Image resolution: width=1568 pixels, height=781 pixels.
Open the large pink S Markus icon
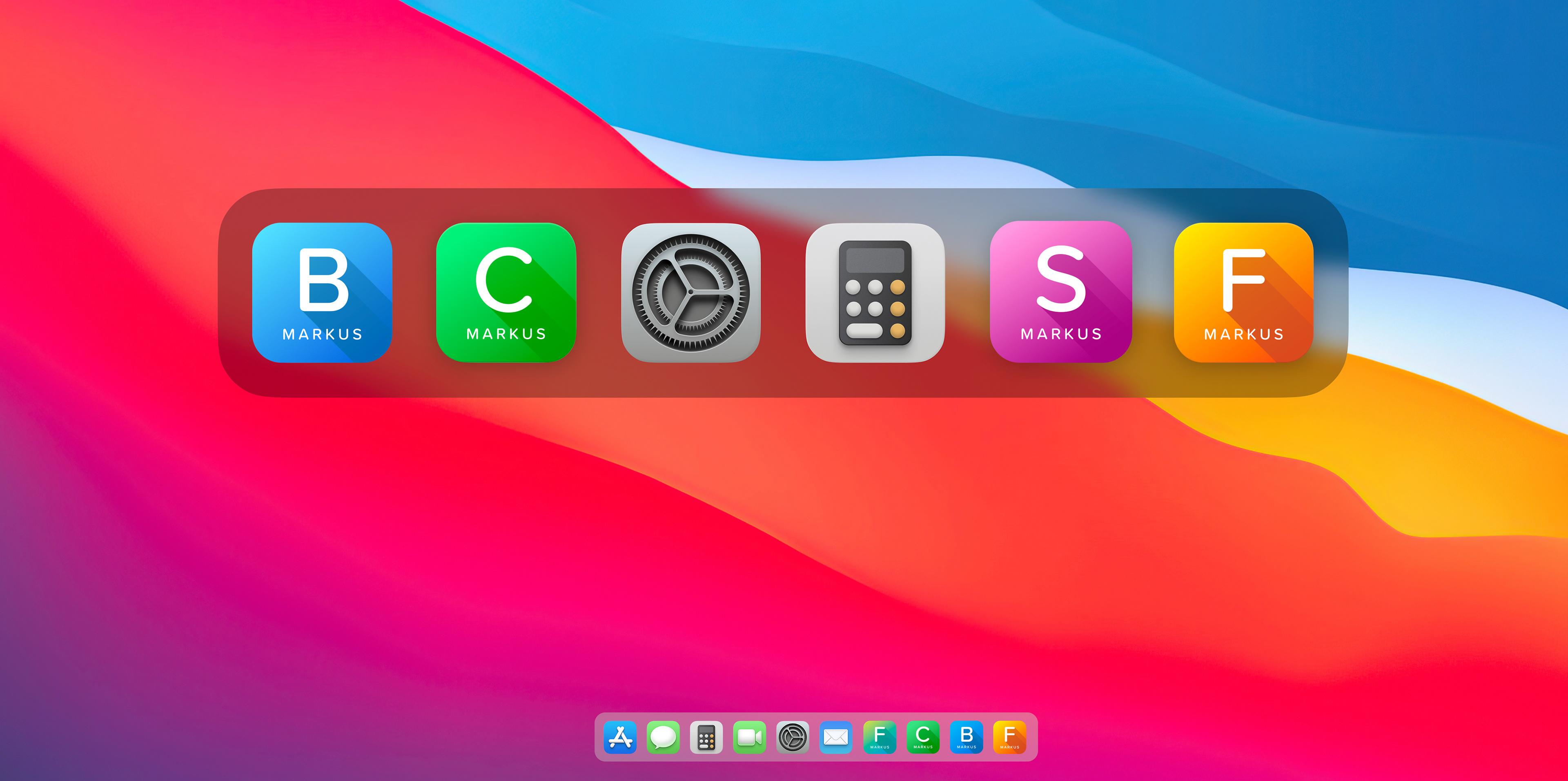1061,292
